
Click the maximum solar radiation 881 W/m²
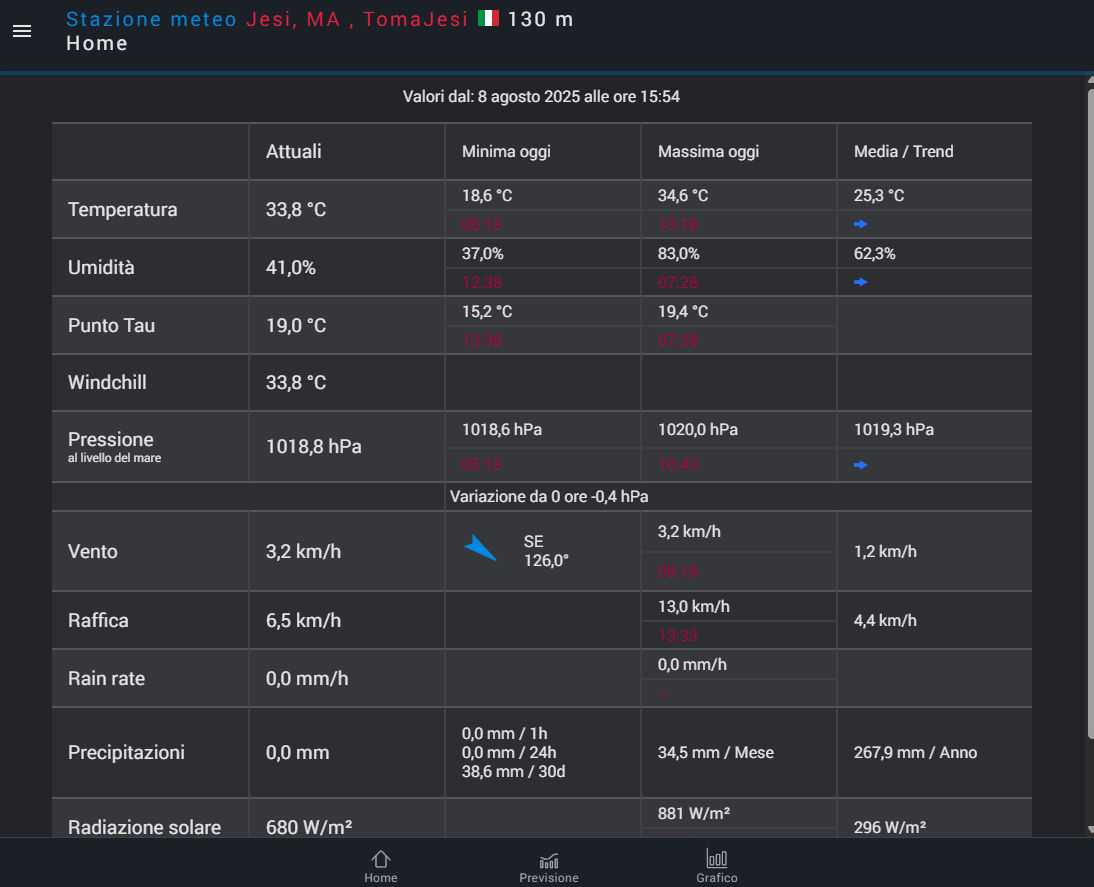(694, 813)
